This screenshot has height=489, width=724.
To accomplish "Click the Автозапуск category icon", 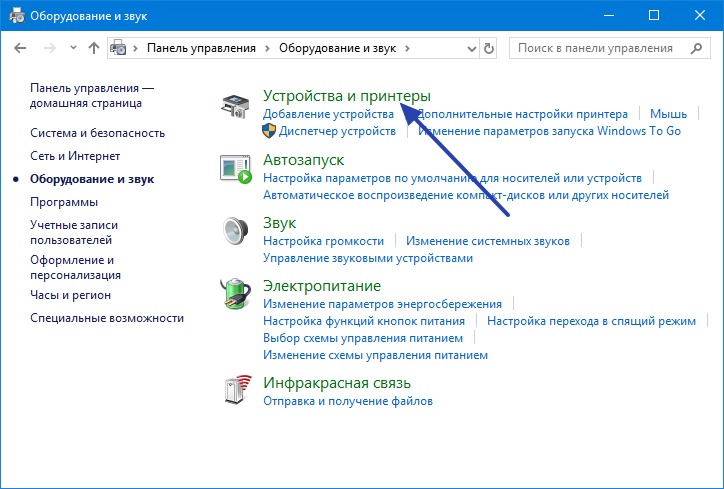I will 235,169.
